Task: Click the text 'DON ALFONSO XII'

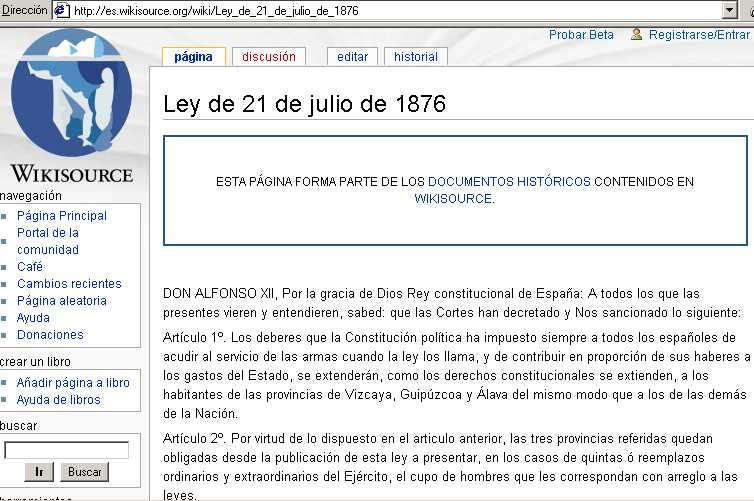Action: pos(219,293)
